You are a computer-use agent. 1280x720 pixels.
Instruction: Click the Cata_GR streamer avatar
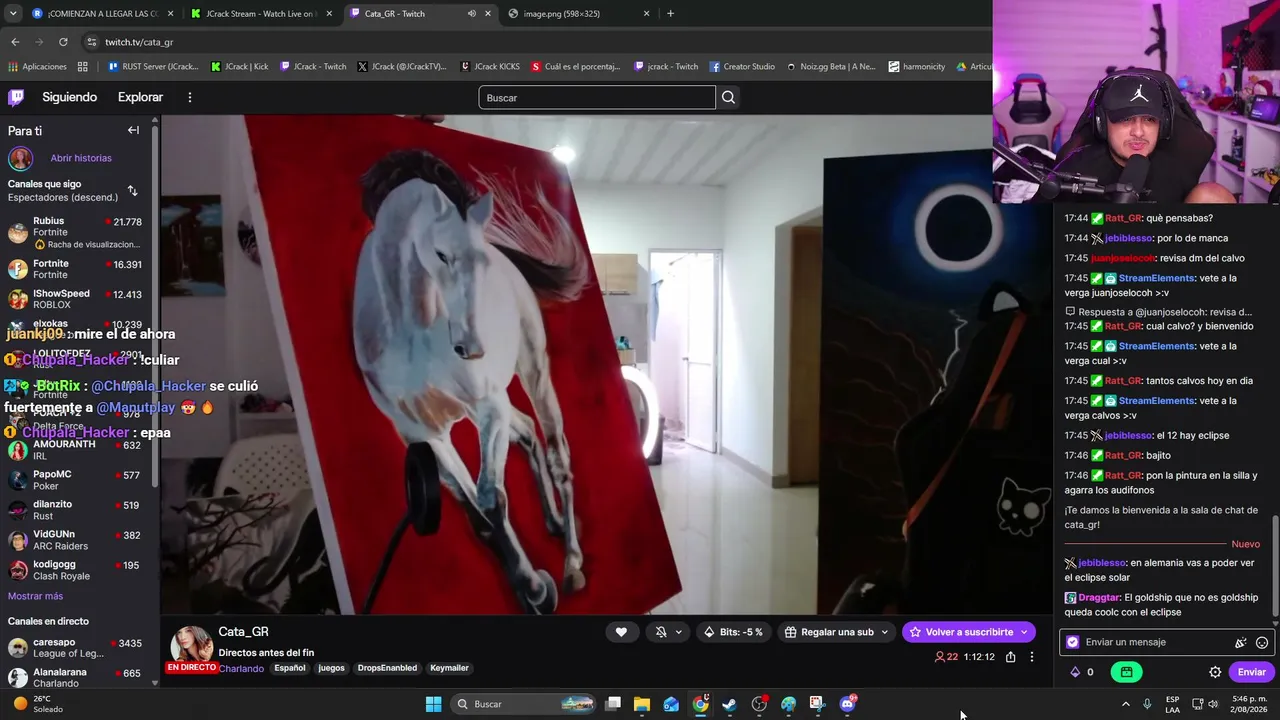tap(191, 646)
